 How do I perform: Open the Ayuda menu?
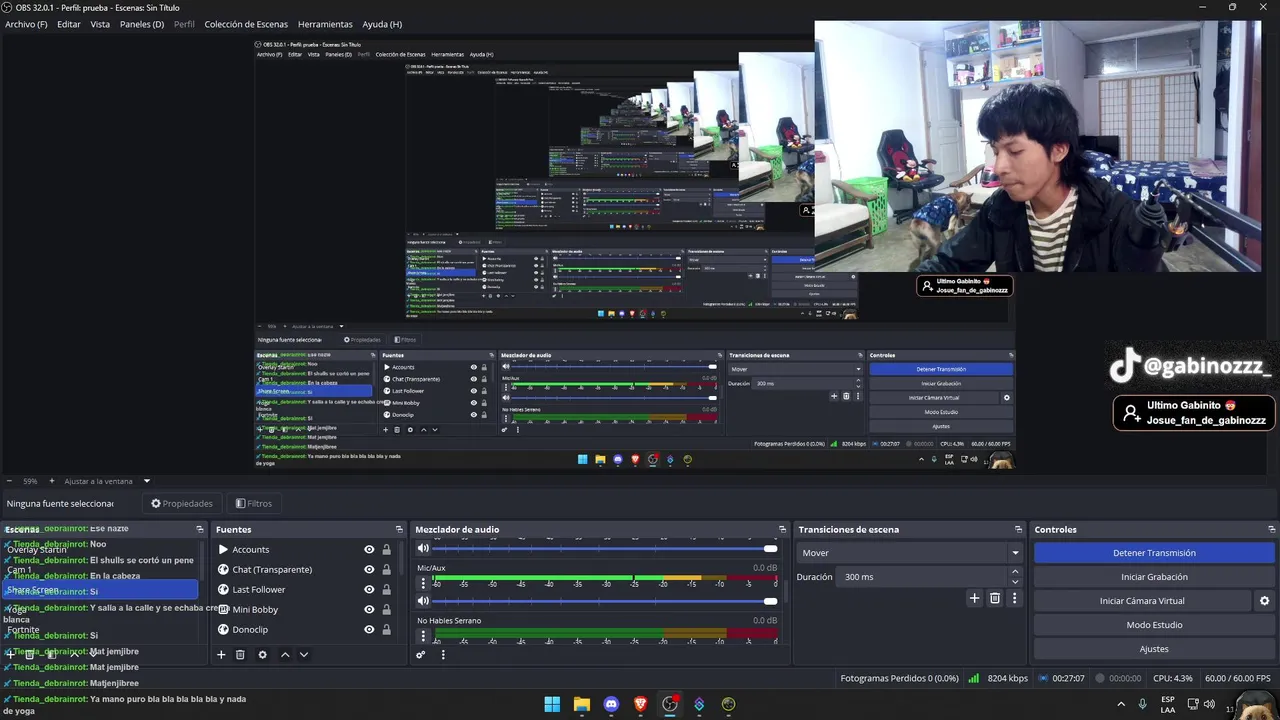(382, 24)
